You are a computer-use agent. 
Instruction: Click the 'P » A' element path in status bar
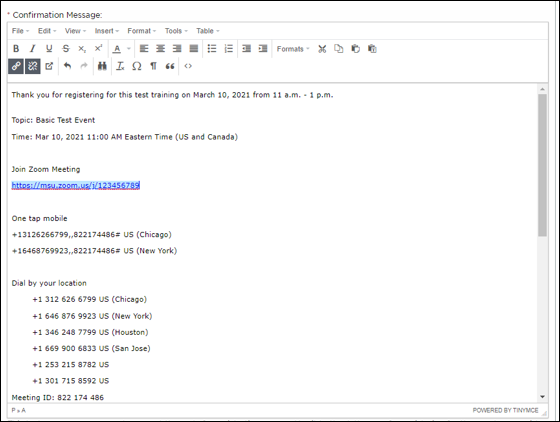pyautogui.click(x=19, y=410)
